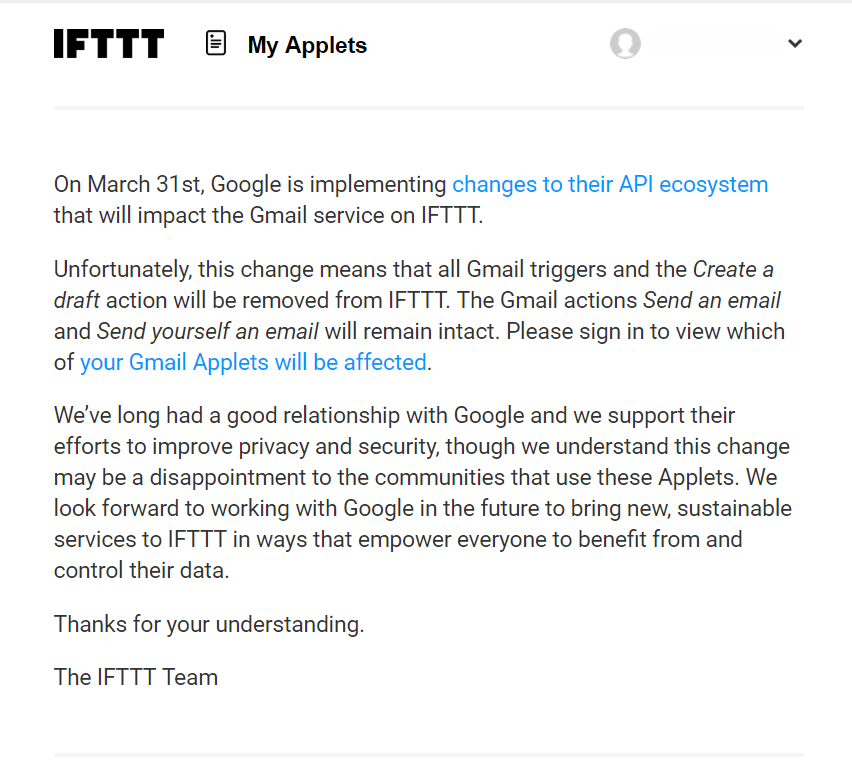Click the 'Thanks for your understanding.' line
The image size is (852, 771).
tap(209, 624)
